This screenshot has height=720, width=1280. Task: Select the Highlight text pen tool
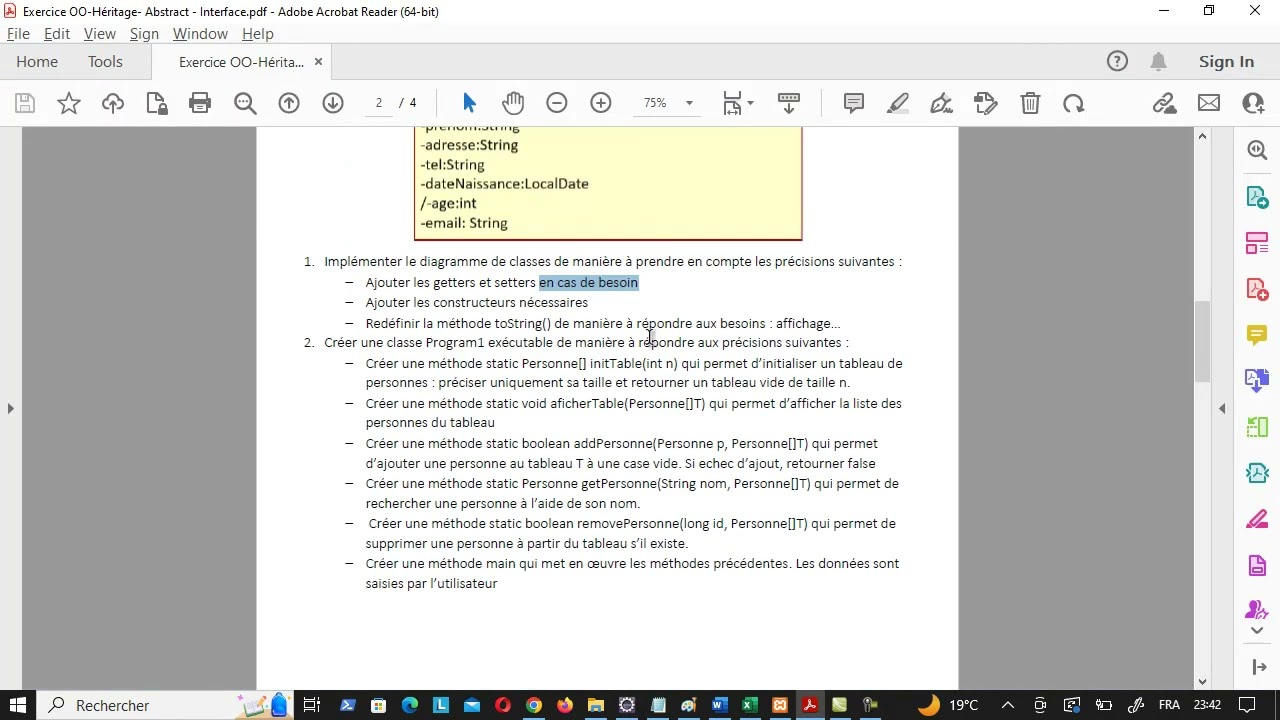(898, 103)
